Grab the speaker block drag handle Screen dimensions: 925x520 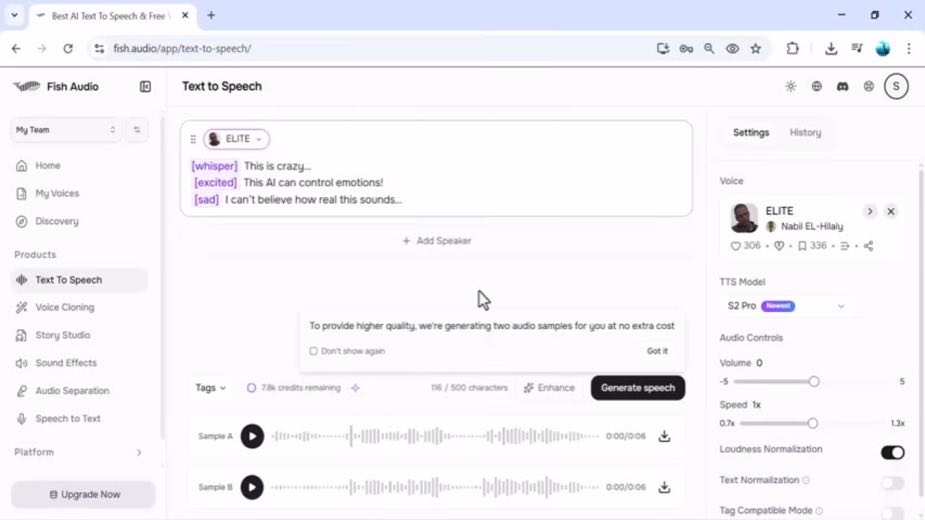(193, 139)
